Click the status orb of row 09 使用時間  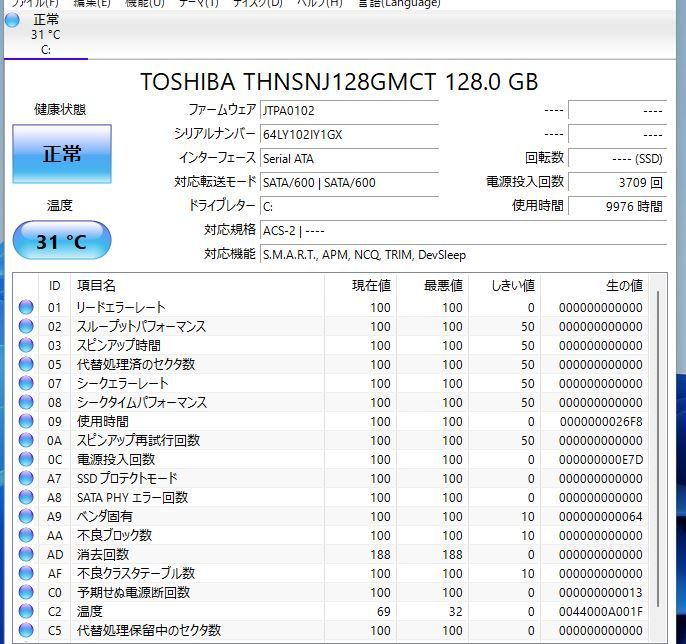tap(26, 421)
